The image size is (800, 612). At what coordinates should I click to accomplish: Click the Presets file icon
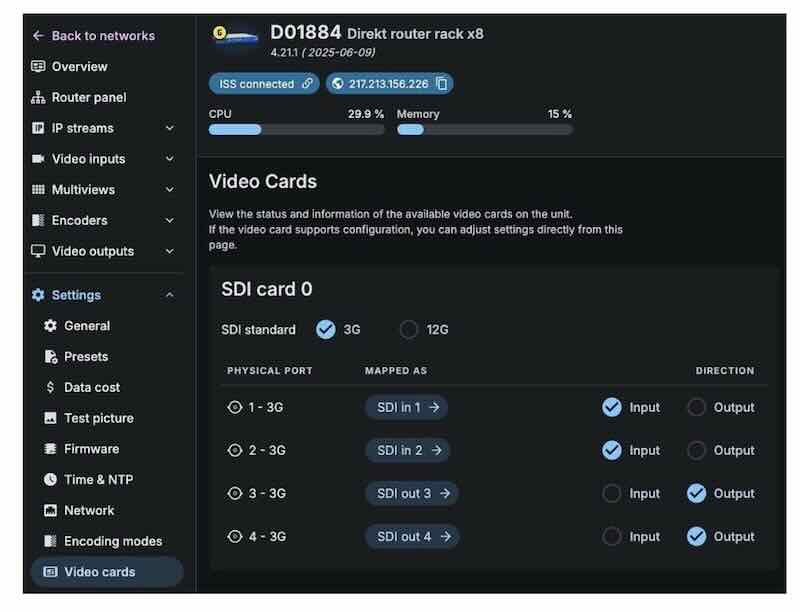51,357
